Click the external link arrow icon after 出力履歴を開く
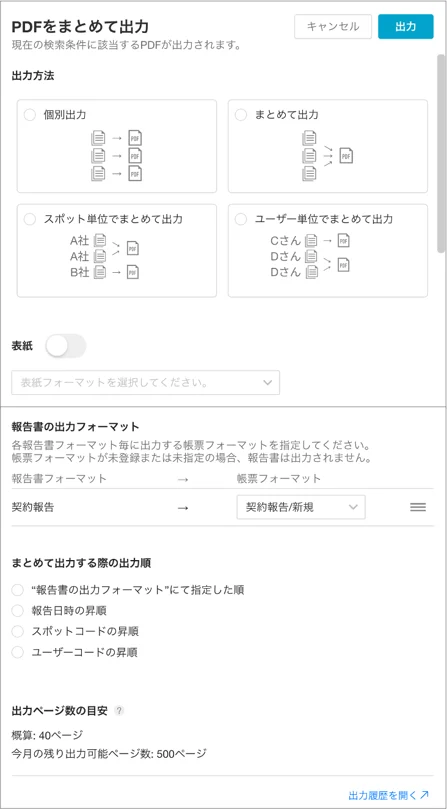Image resolution: width=447 pixels, height=809 pixels. click(x=425, y=794)
